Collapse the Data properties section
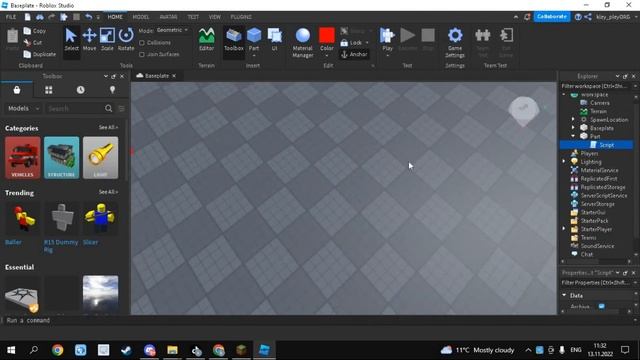 (x=564, y=295)
